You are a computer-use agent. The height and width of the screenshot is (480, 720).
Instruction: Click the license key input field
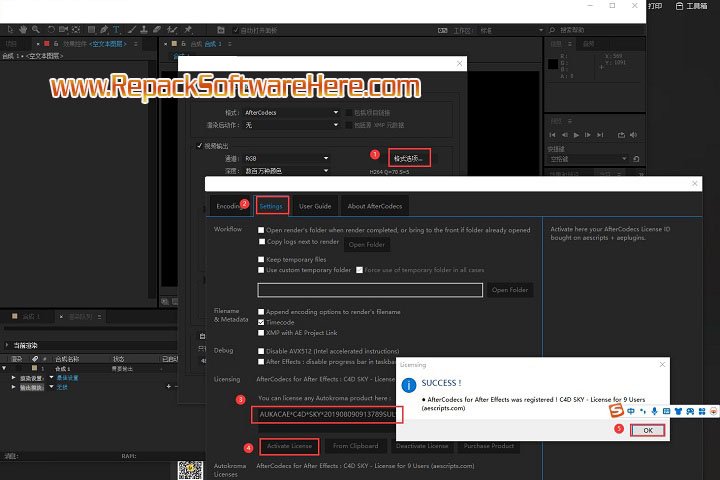pyautogui.click(x=327, y=414)
